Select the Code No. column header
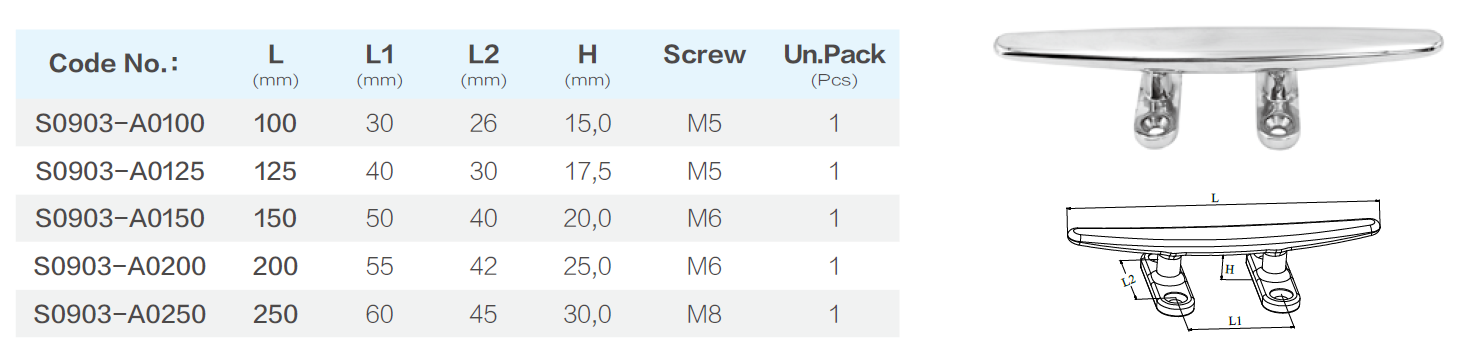The height and width of the screenshot is (363, 1466). pos(113,64)
